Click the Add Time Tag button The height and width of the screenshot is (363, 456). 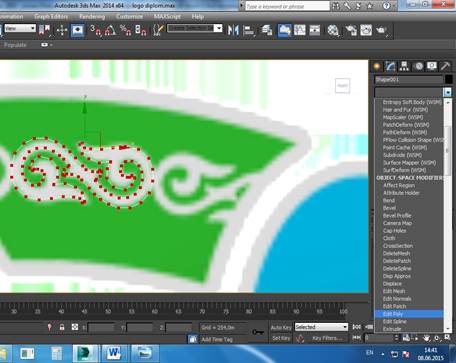tap(217, 340)
